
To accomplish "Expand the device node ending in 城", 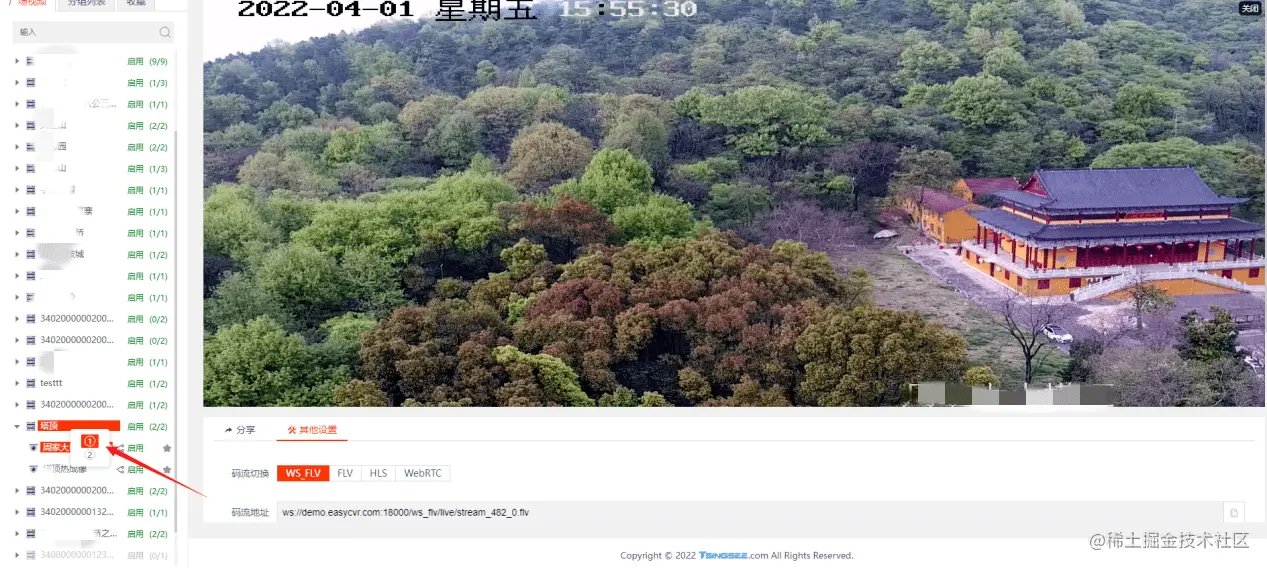I will point(17,254).
